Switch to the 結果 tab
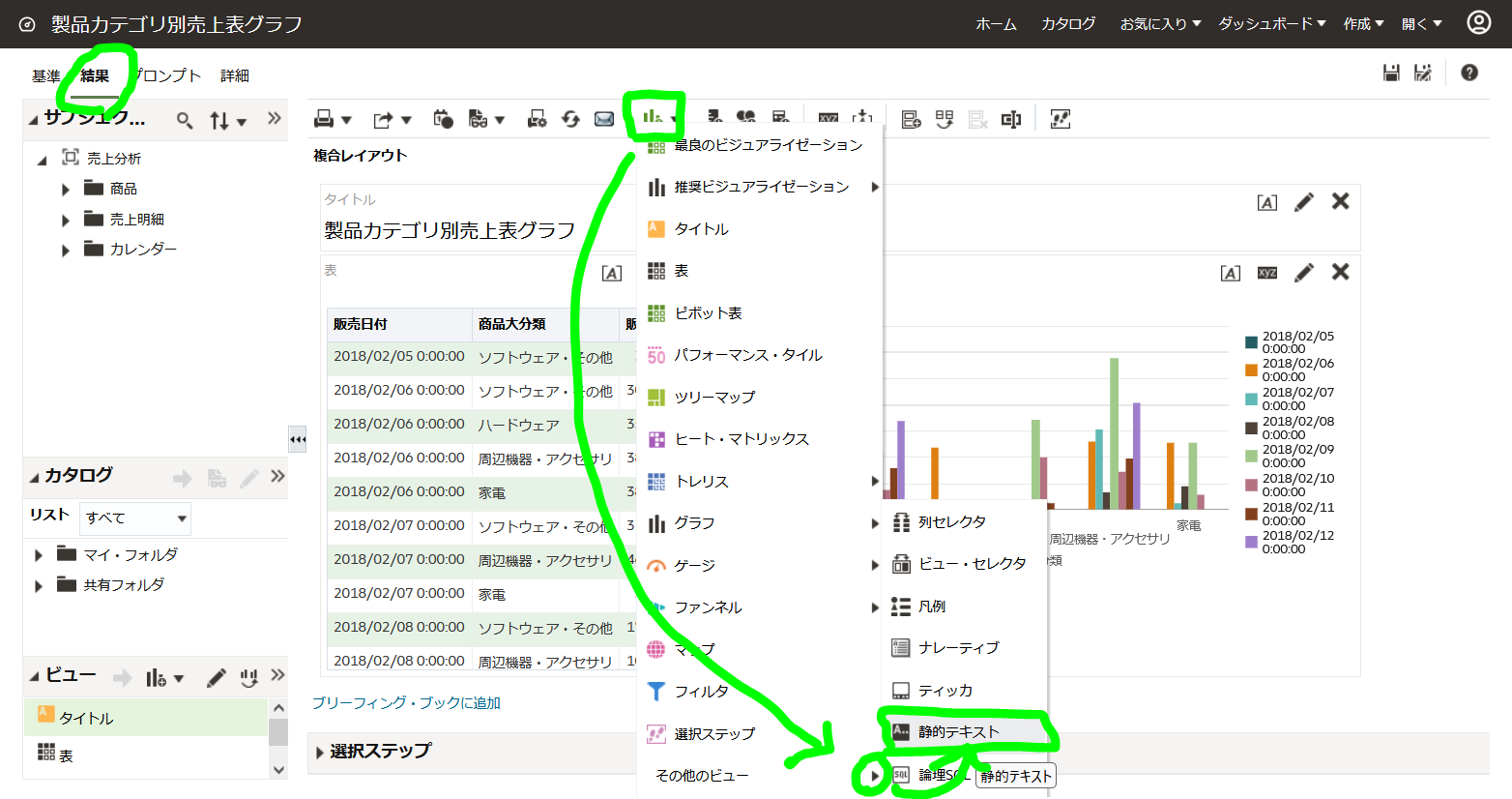This screenshot has width=1512, height=799. click(x=95, y=75)
